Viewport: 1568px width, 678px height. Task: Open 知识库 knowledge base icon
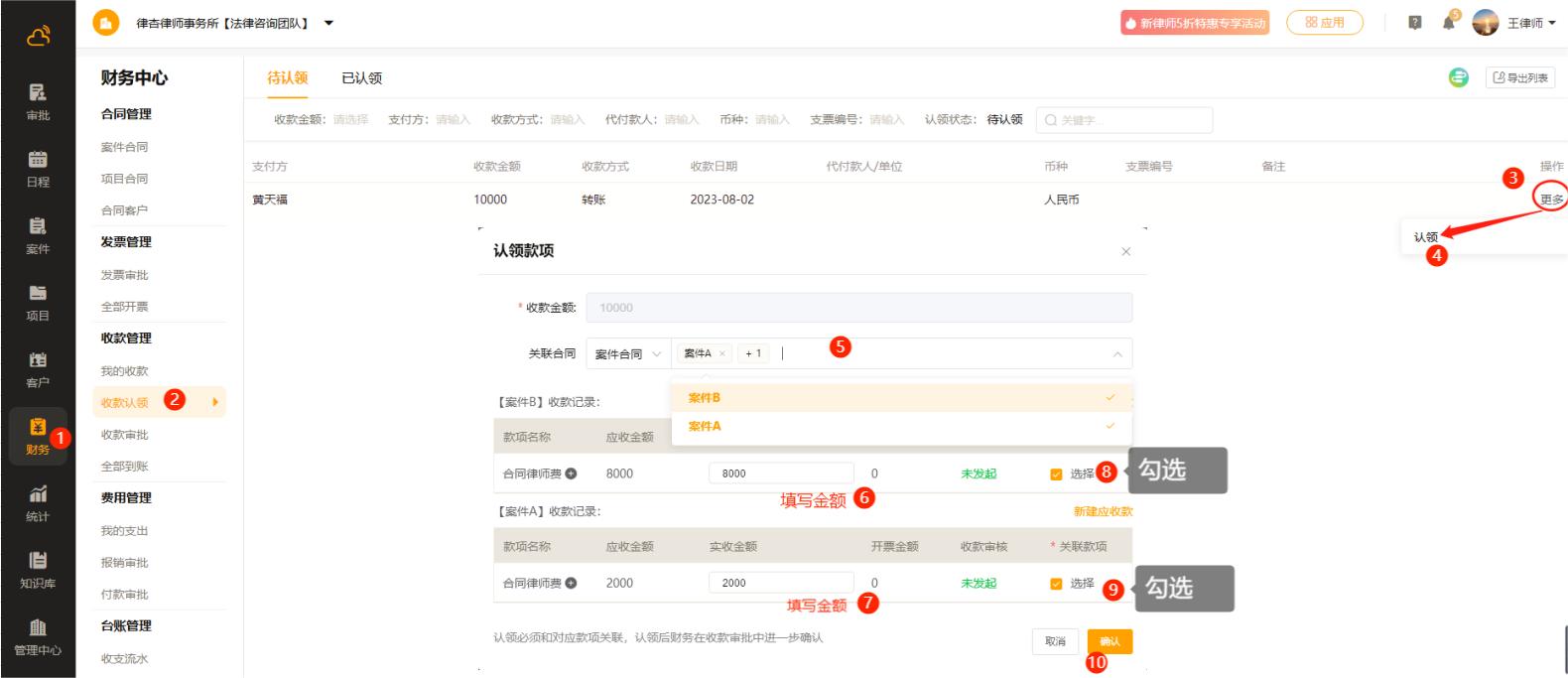[37, 569]
